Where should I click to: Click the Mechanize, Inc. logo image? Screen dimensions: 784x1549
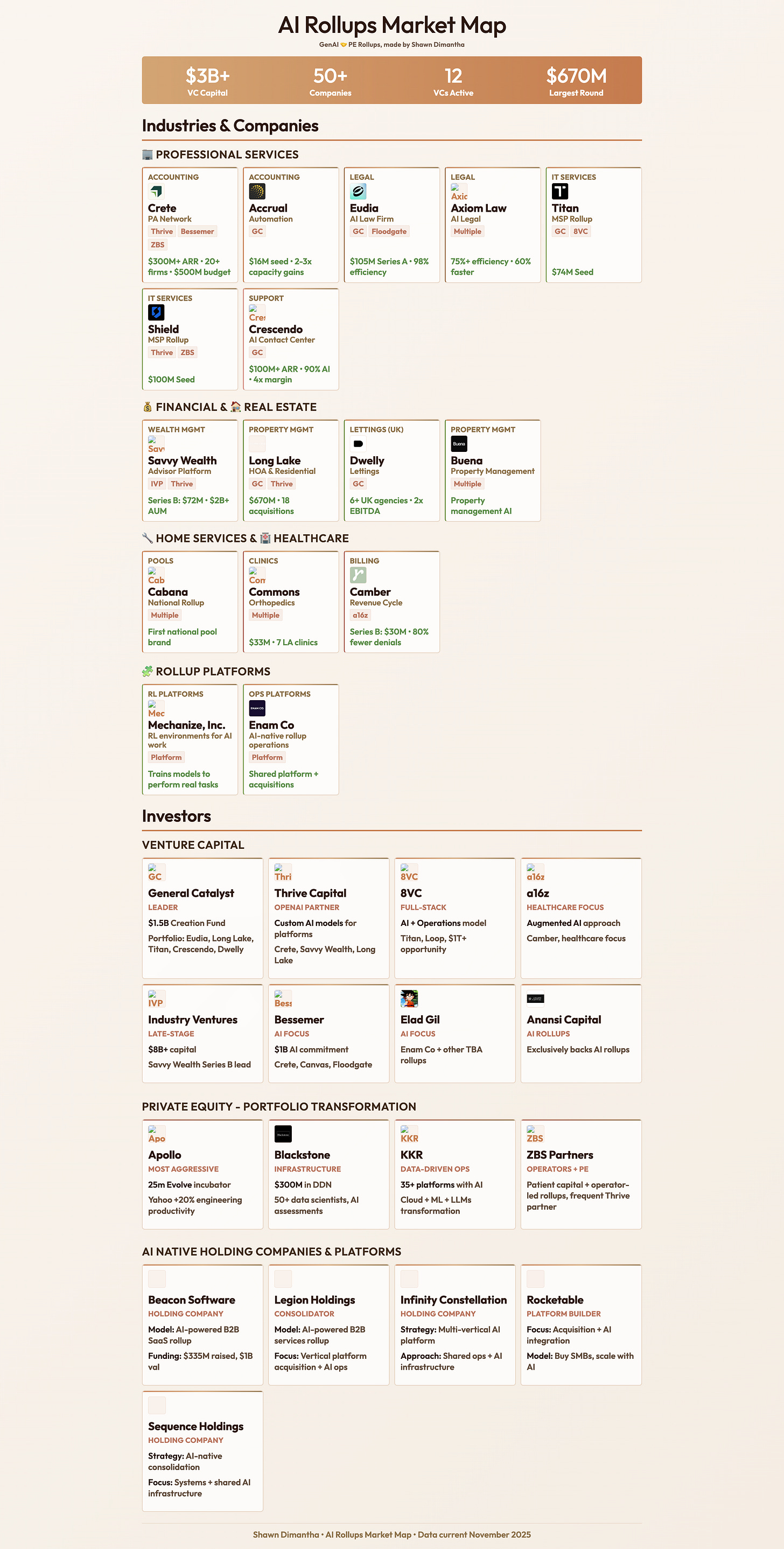(156, 708)
